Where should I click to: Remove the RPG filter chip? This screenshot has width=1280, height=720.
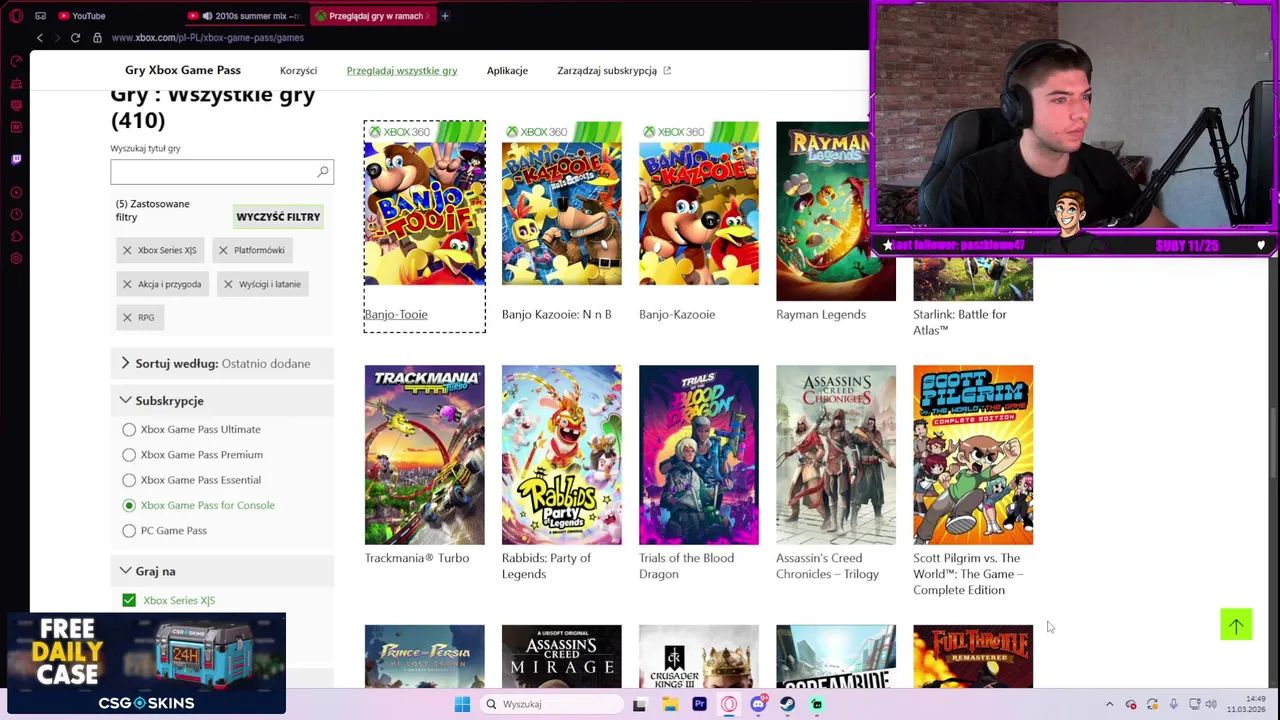(127, 317)
